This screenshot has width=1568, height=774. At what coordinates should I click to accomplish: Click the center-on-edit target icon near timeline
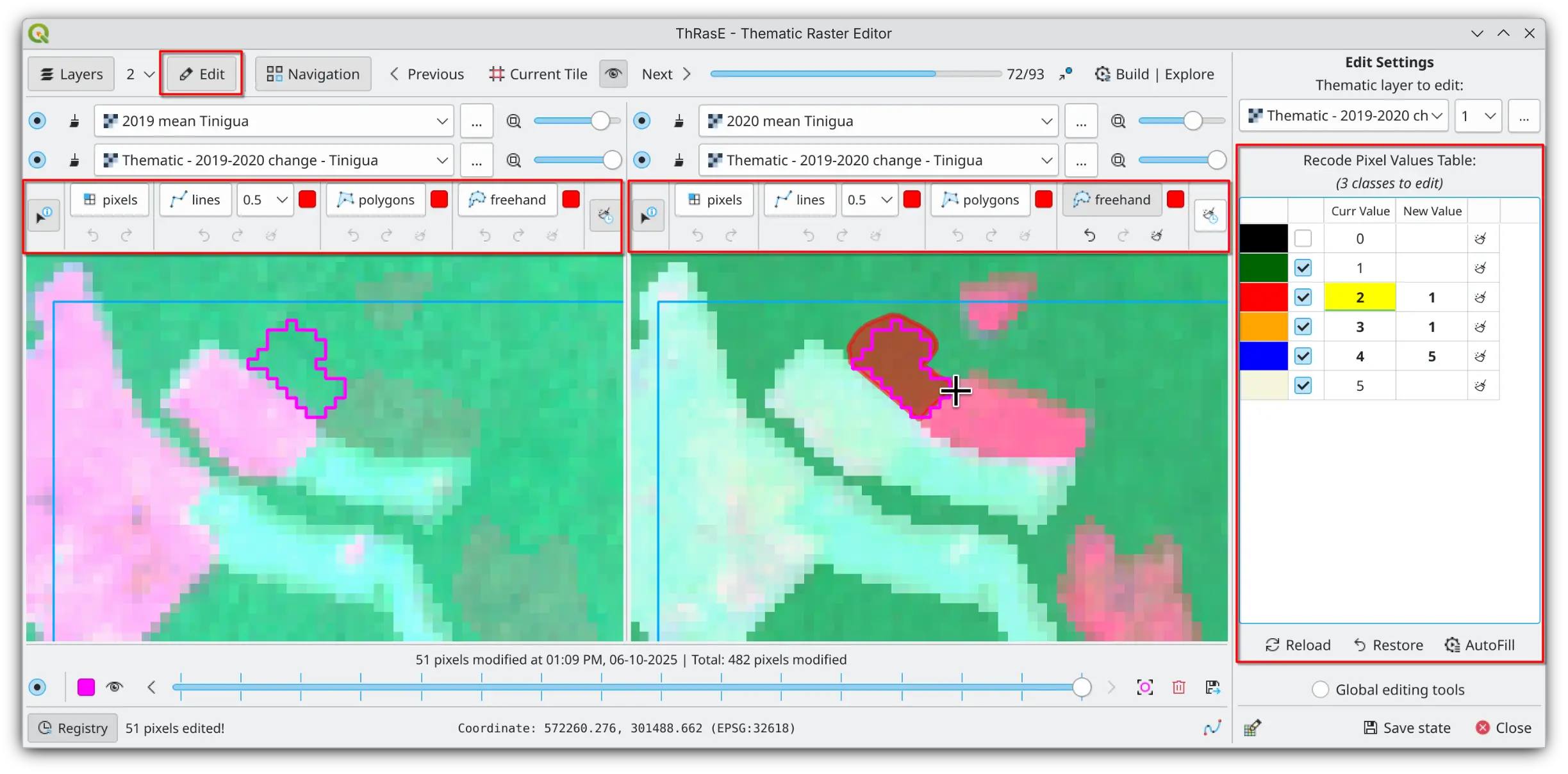(x=1144, y=688)
